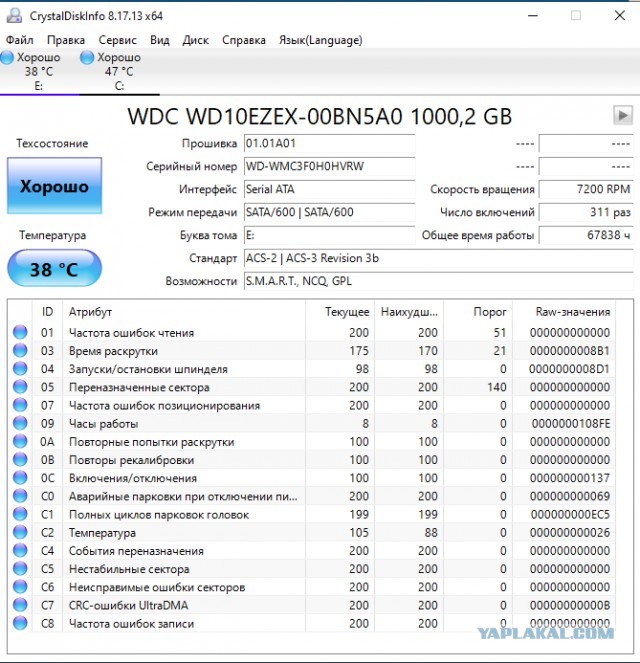Screen dimensions: 640x663
Task: Click status orb of attribute C4
Action: (20, 551)
